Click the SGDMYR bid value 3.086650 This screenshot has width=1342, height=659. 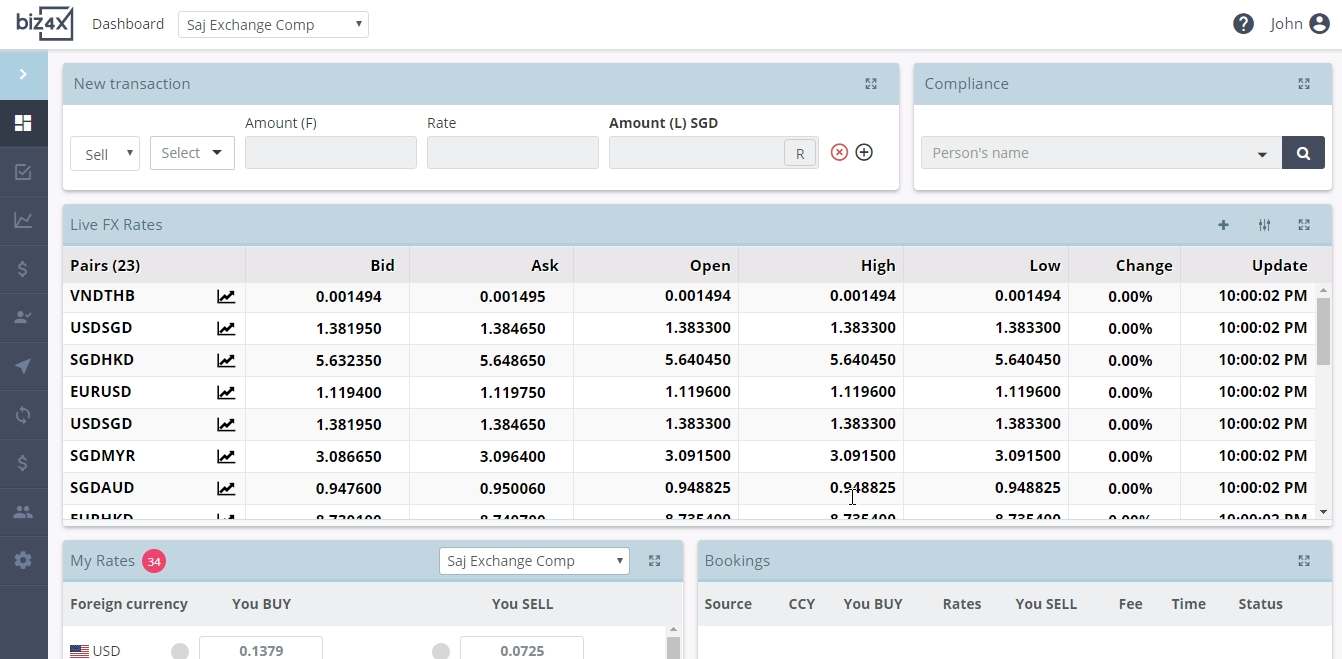(348, 456)
